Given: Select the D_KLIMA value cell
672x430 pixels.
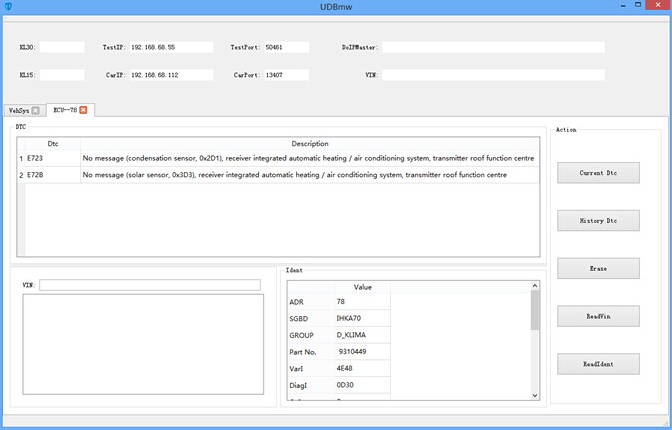Looking at the screenshot, I should tap(362, 335).
